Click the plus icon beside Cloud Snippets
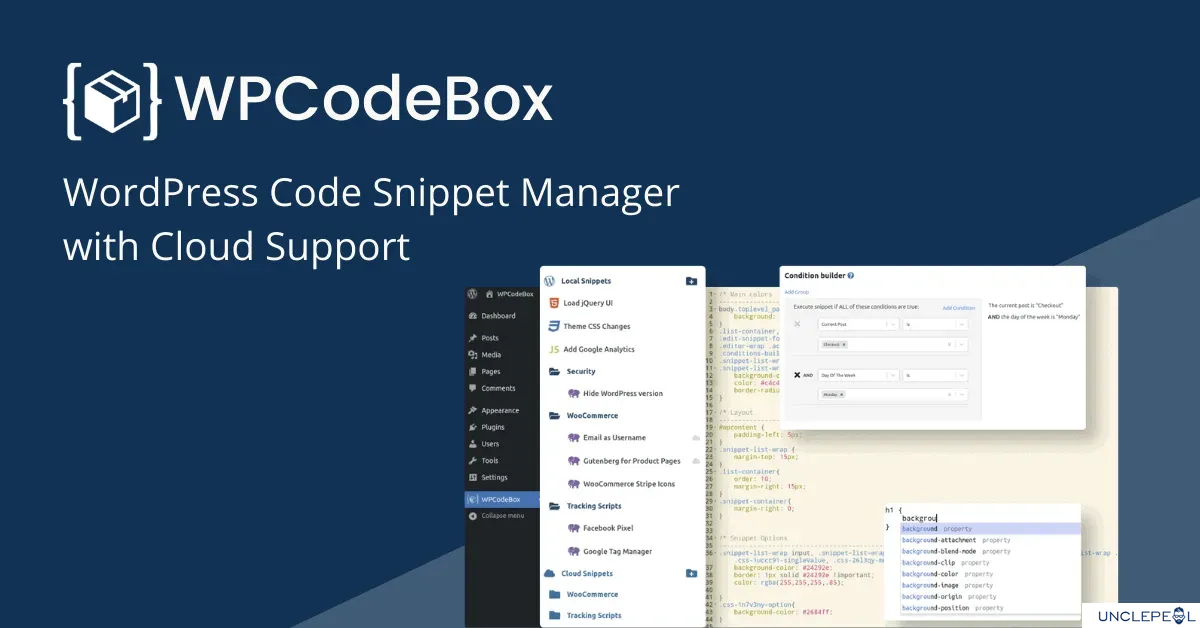The width and height of the screenshot is (1200, 628). 690,575
